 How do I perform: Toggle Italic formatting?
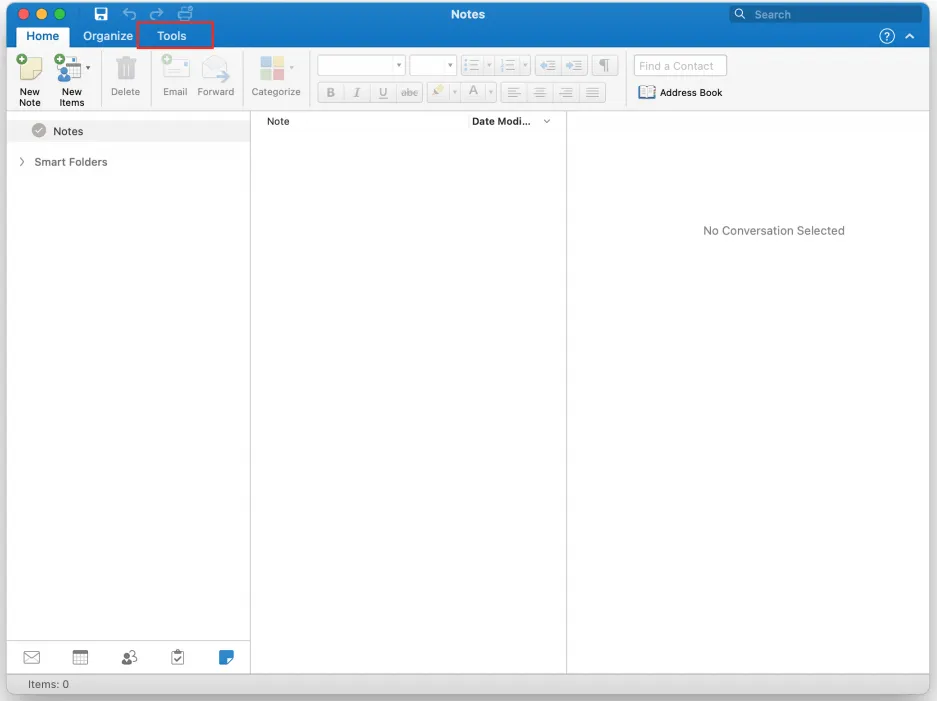(357, 93)
